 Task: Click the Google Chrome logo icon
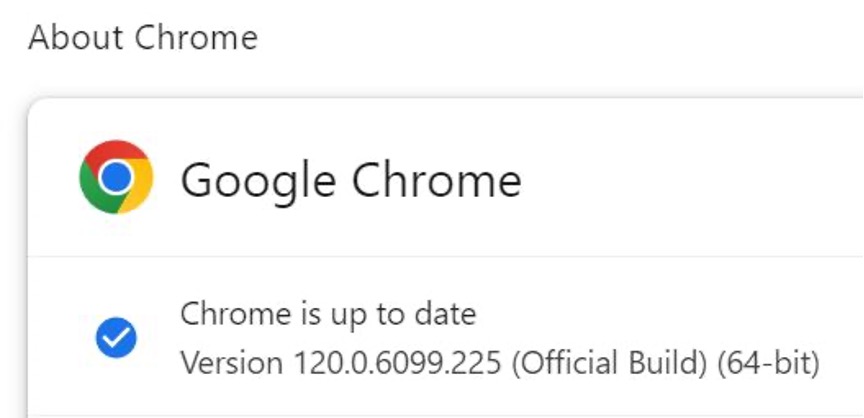116,178
